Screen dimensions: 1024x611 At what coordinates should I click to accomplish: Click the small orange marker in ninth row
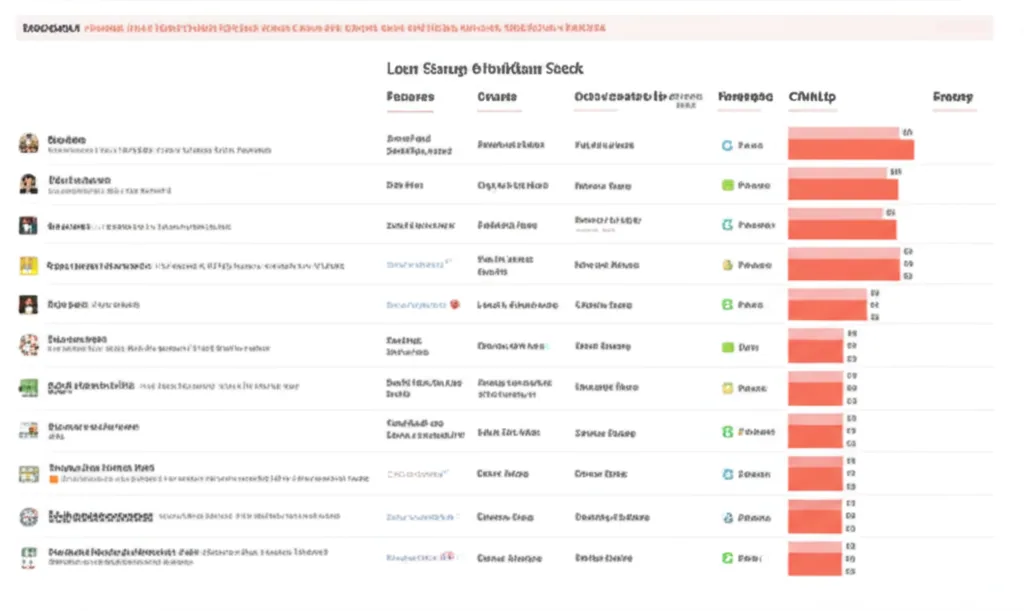53,480
